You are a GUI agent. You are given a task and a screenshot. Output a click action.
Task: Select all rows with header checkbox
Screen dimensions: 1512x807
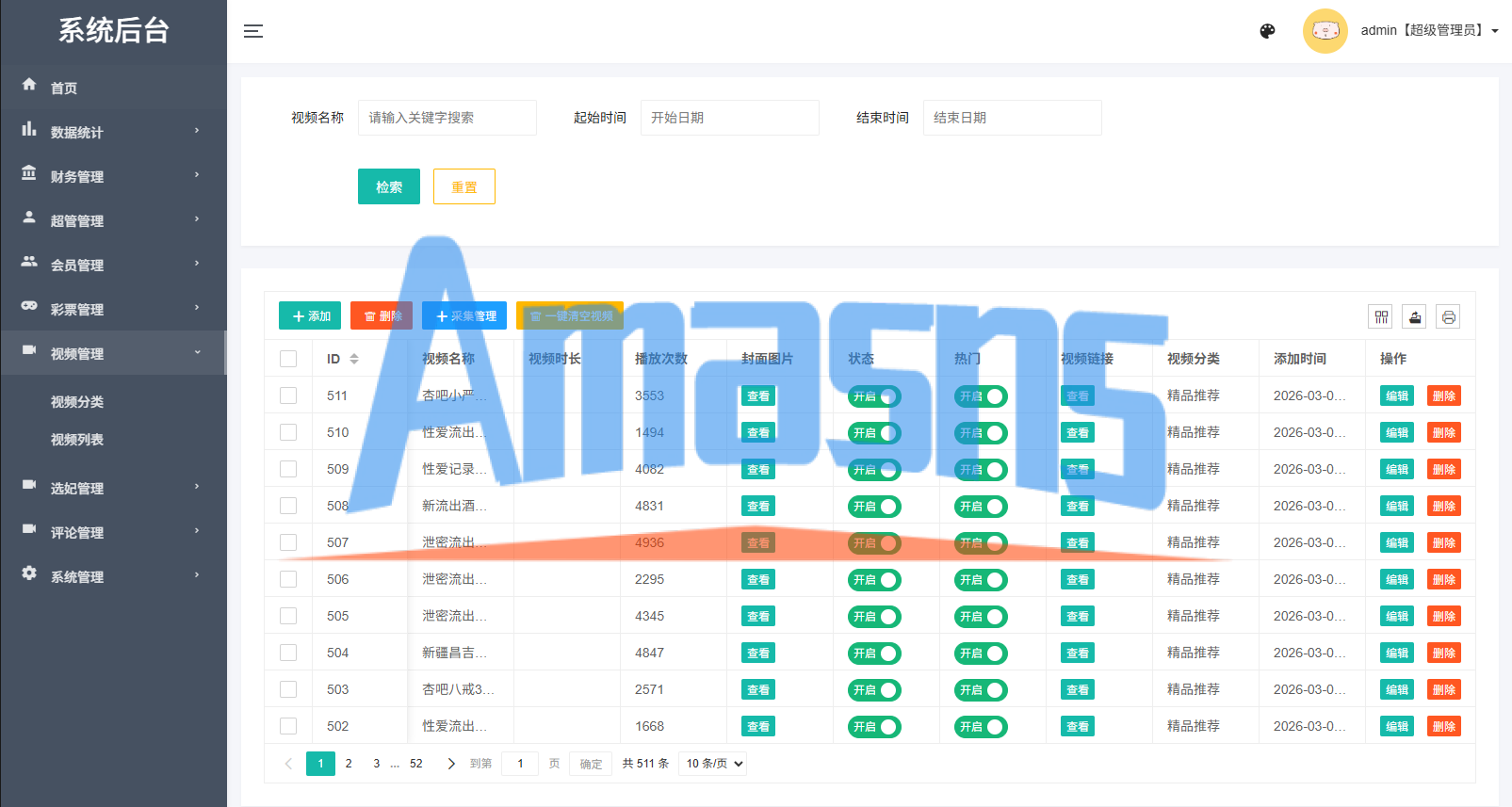point(288,359)
